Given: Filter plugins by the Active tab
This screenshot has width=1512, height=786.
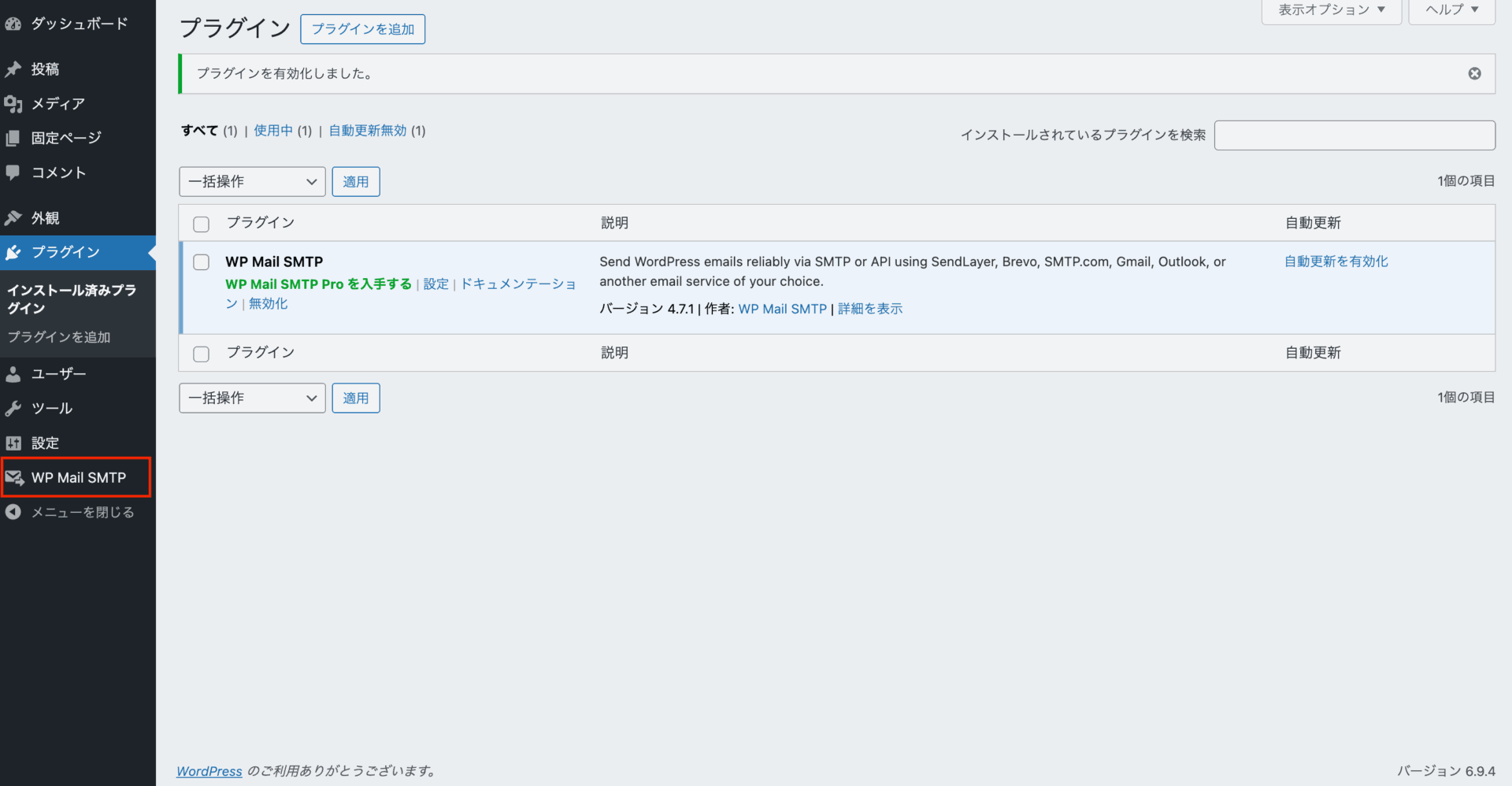Looking at the screenshot, I should 273,131.
